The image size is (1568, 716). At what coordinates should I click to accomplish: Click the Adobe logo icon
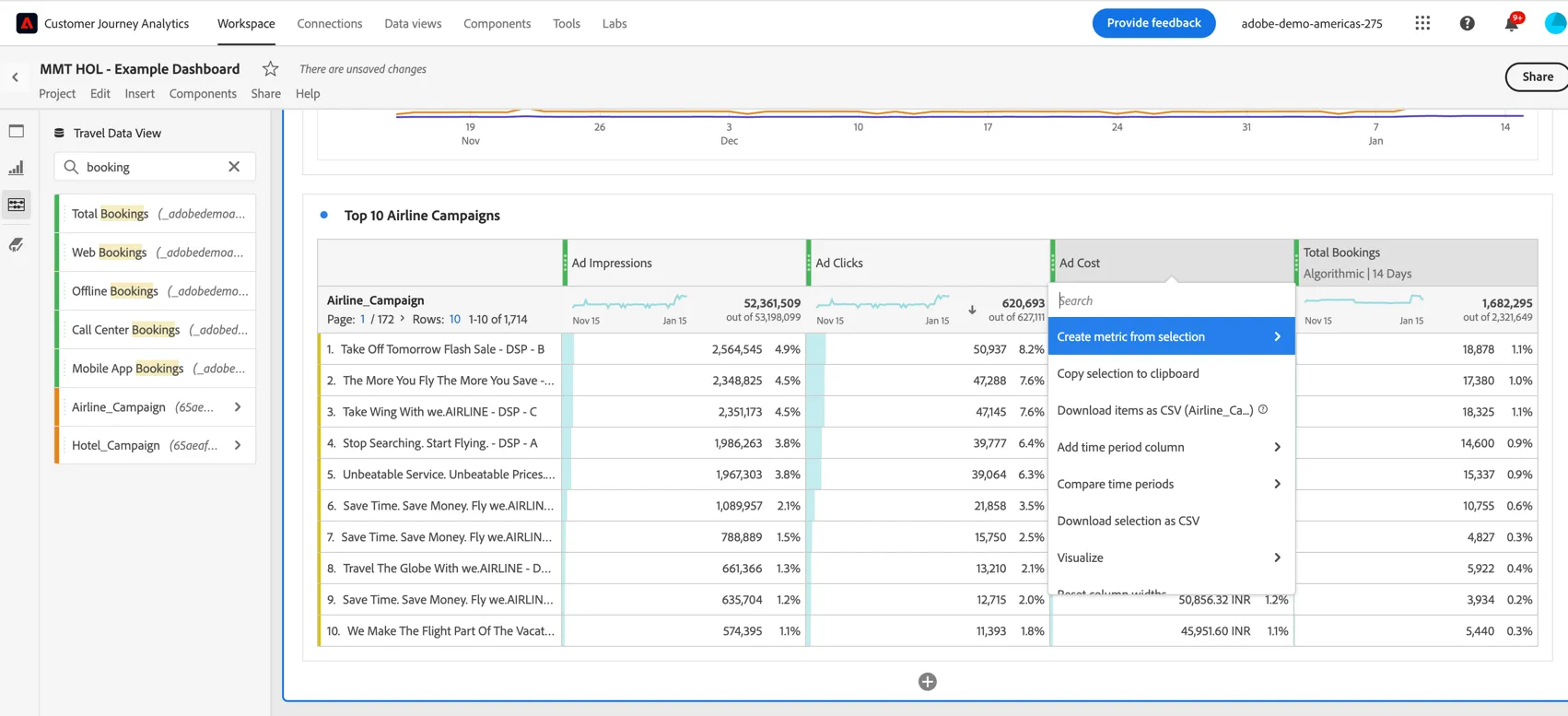(27, 23)
